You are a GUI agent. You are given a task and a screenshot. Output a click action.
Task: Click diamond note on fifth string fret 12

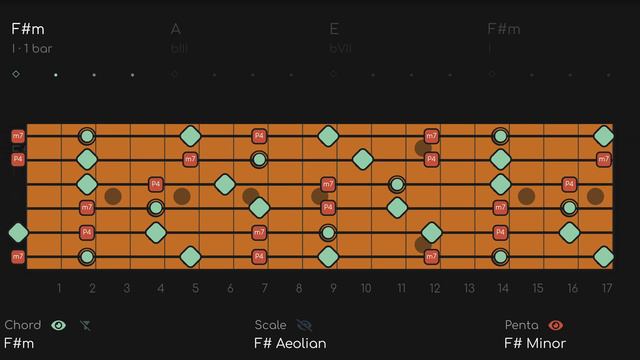[x=431, y=233]
